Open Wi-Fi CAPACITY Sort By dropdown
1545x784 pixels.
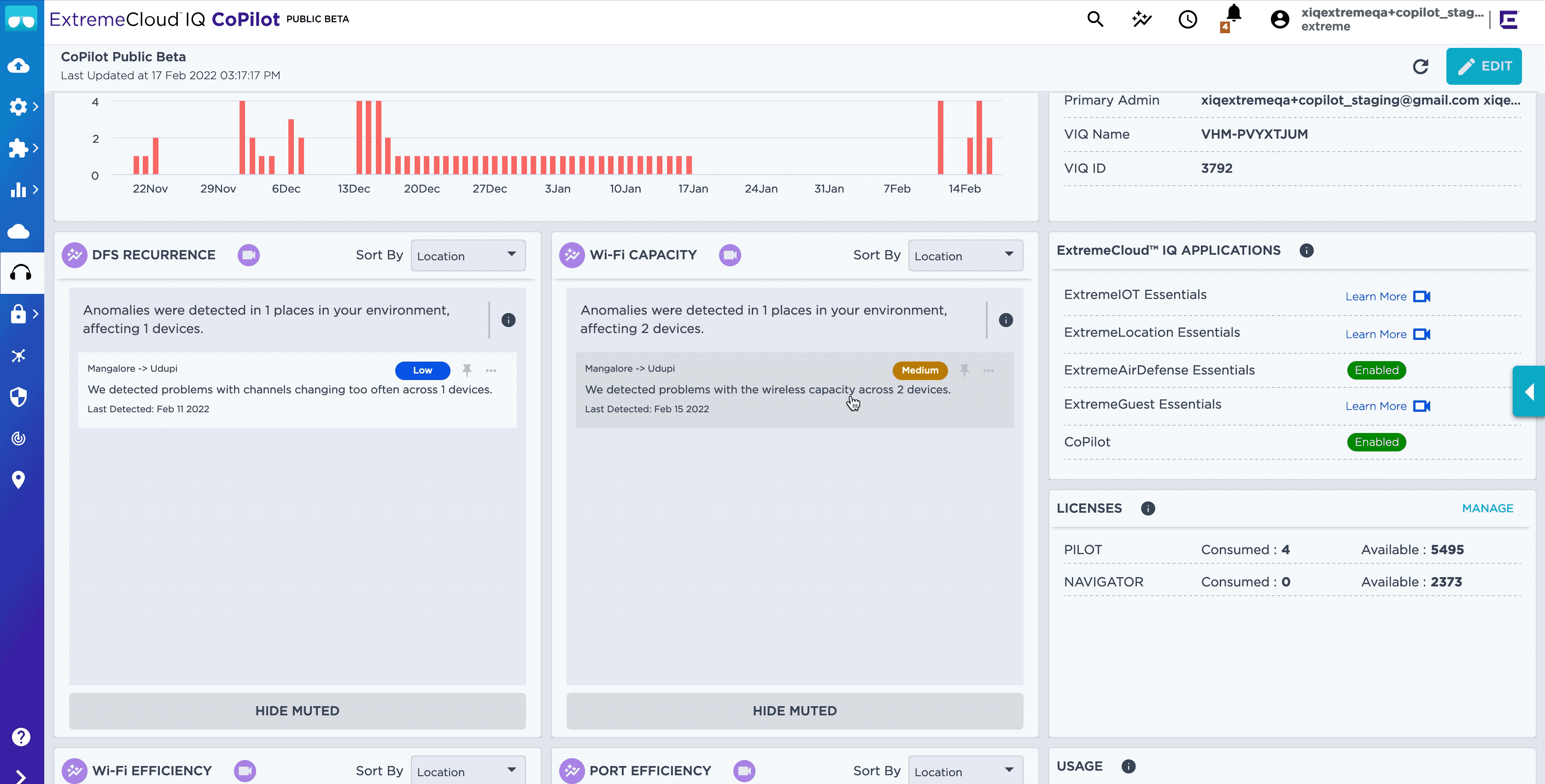pos(966,256)
